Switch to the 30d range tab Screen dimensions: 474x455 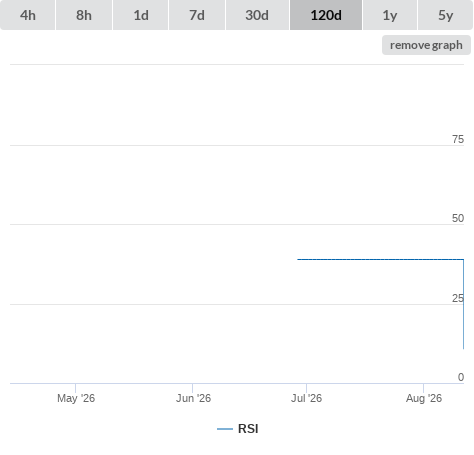[257, 15]
